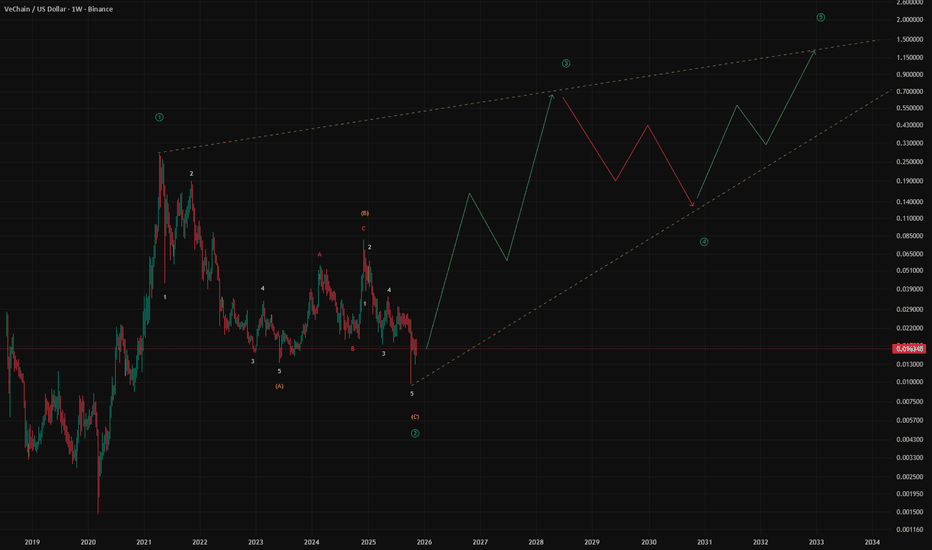Select the circled green wave 1 marker

(x=160, y=117)
